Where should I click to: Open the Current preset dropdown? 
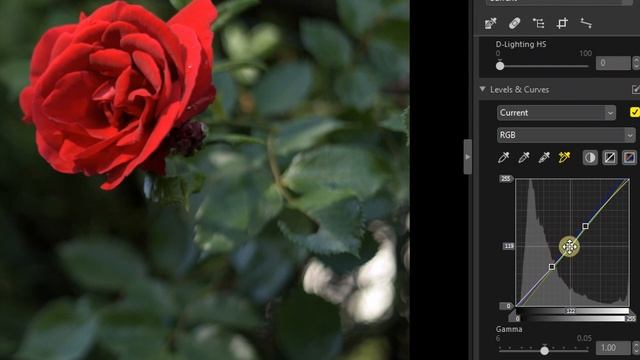click(556, 113)
